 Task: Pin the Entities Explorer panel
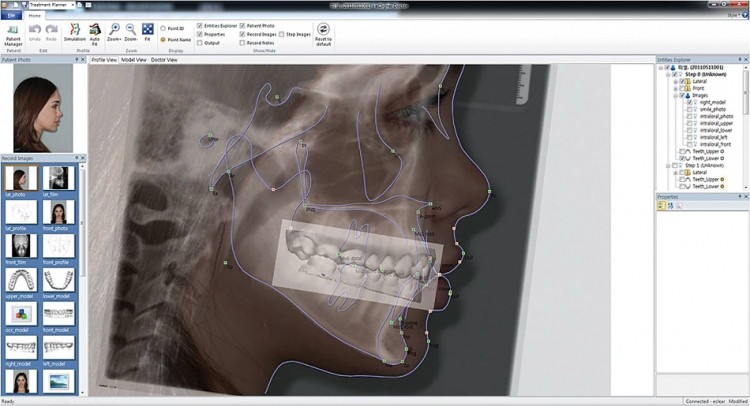[739, 60]
